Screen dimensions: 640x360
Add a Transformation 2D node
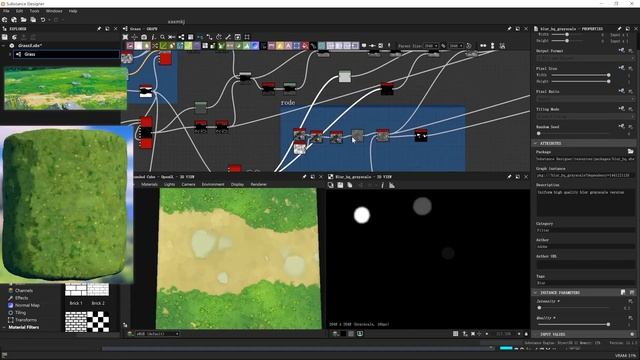pyautogui.click(x=296, y=46)
